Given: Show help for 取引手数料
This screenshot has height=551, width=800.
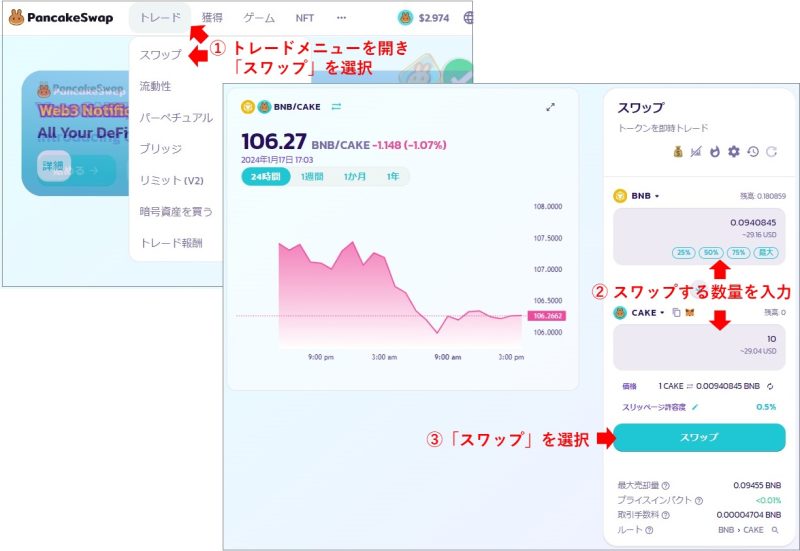Looking at the screenshot, I should point(666,515).
